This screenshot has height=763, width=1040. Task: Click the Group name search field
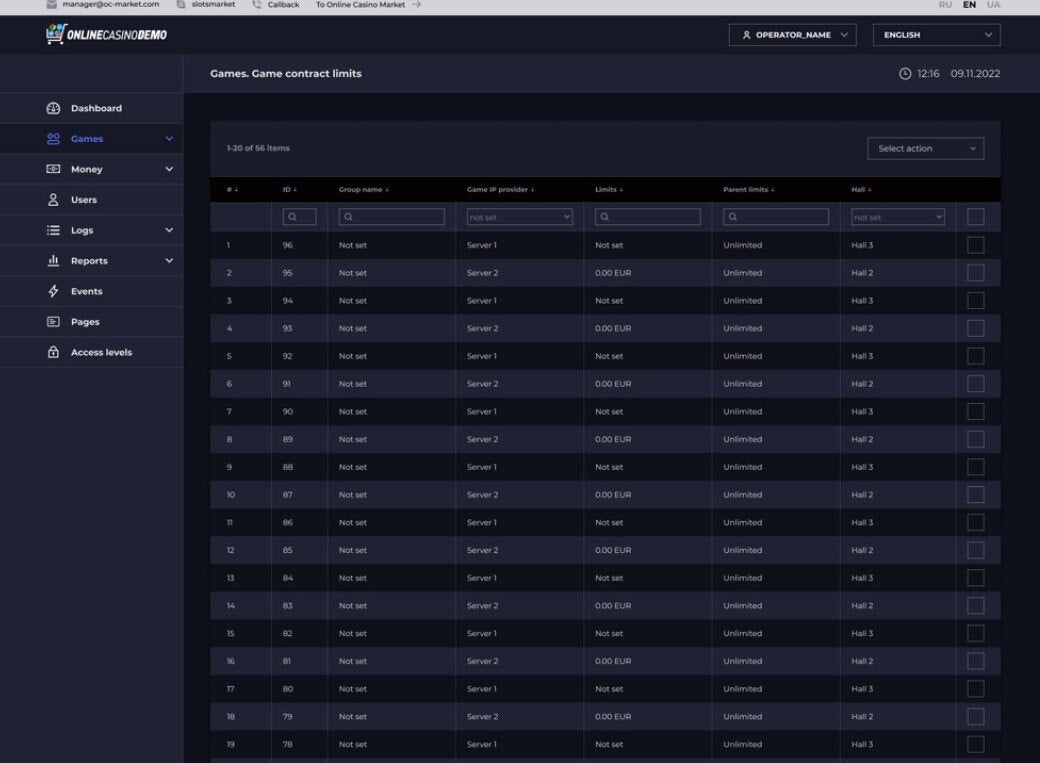tap(391, 217)
